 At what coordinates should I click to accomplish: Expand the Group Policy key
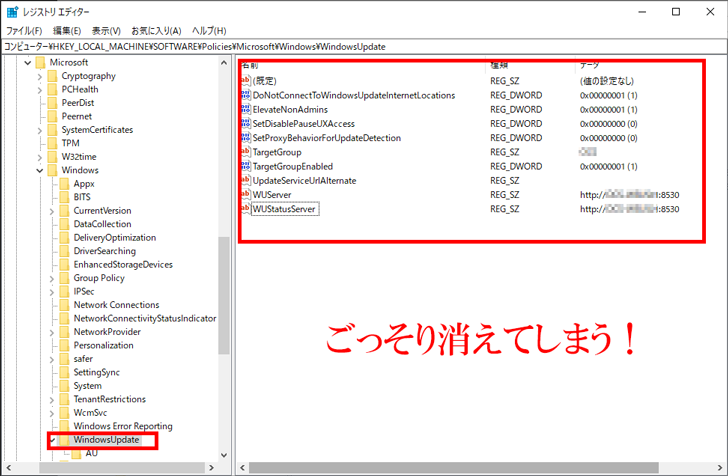(x=52, y=278)
